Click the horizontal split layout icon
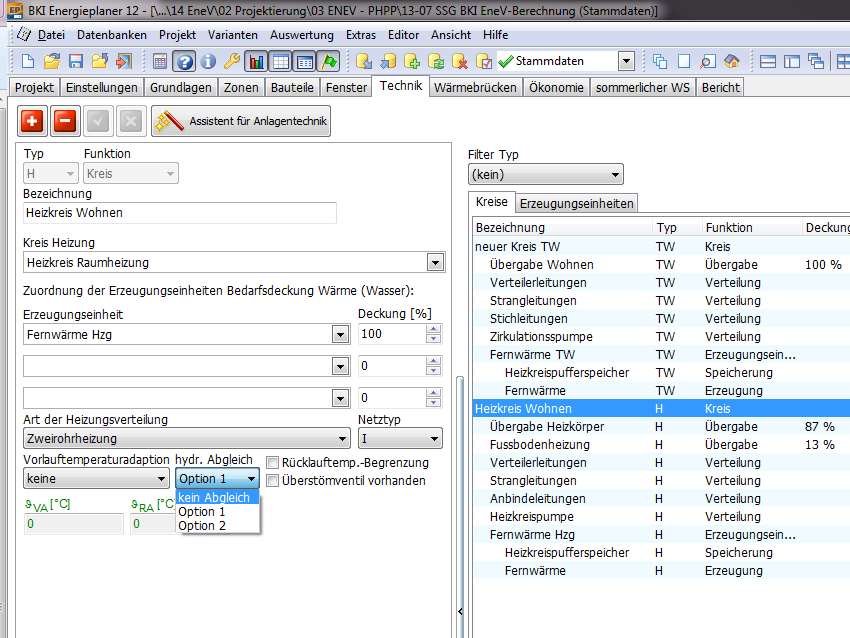 768,61
